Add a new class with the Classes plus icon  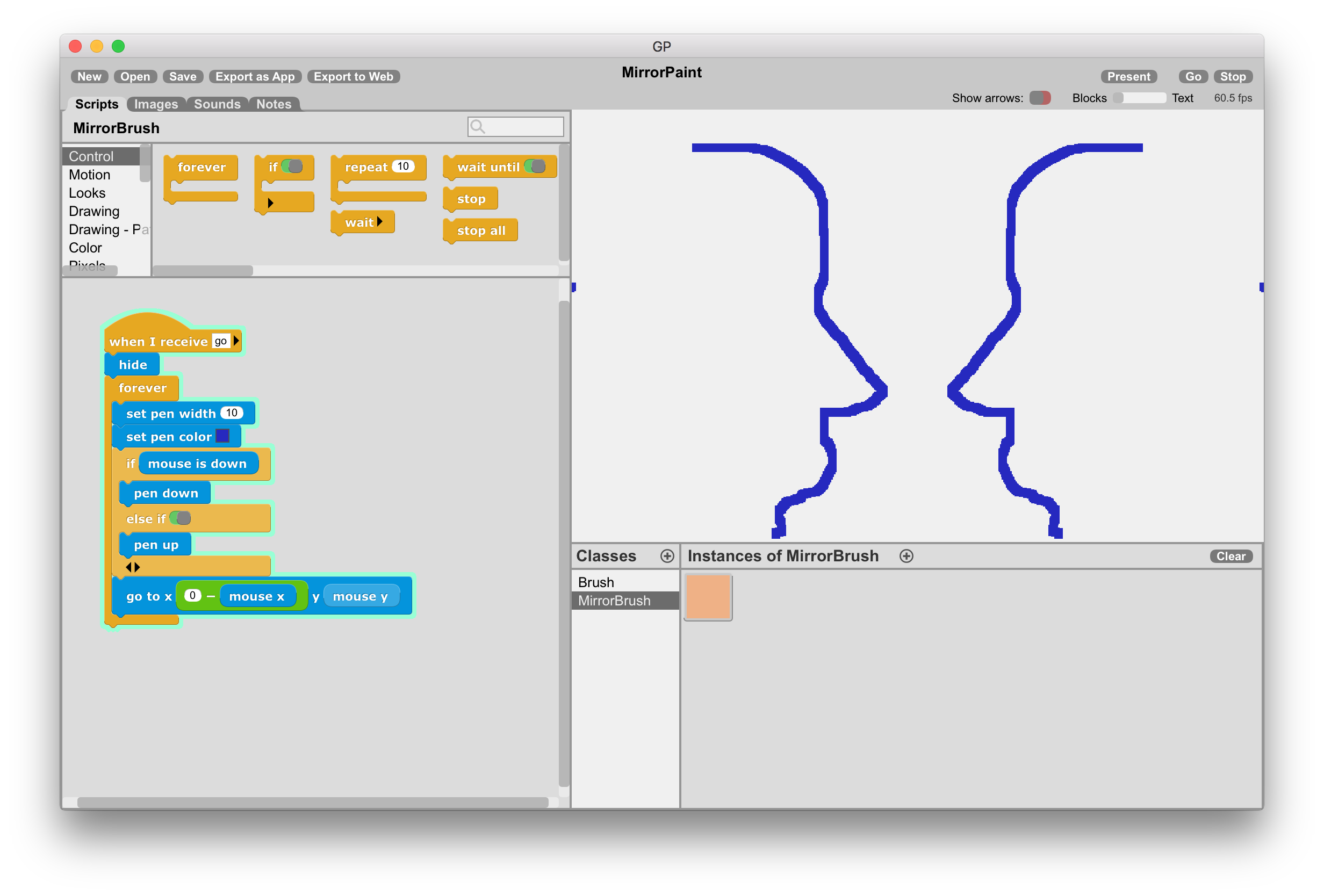pyautogui.click(x=666, y=556)
